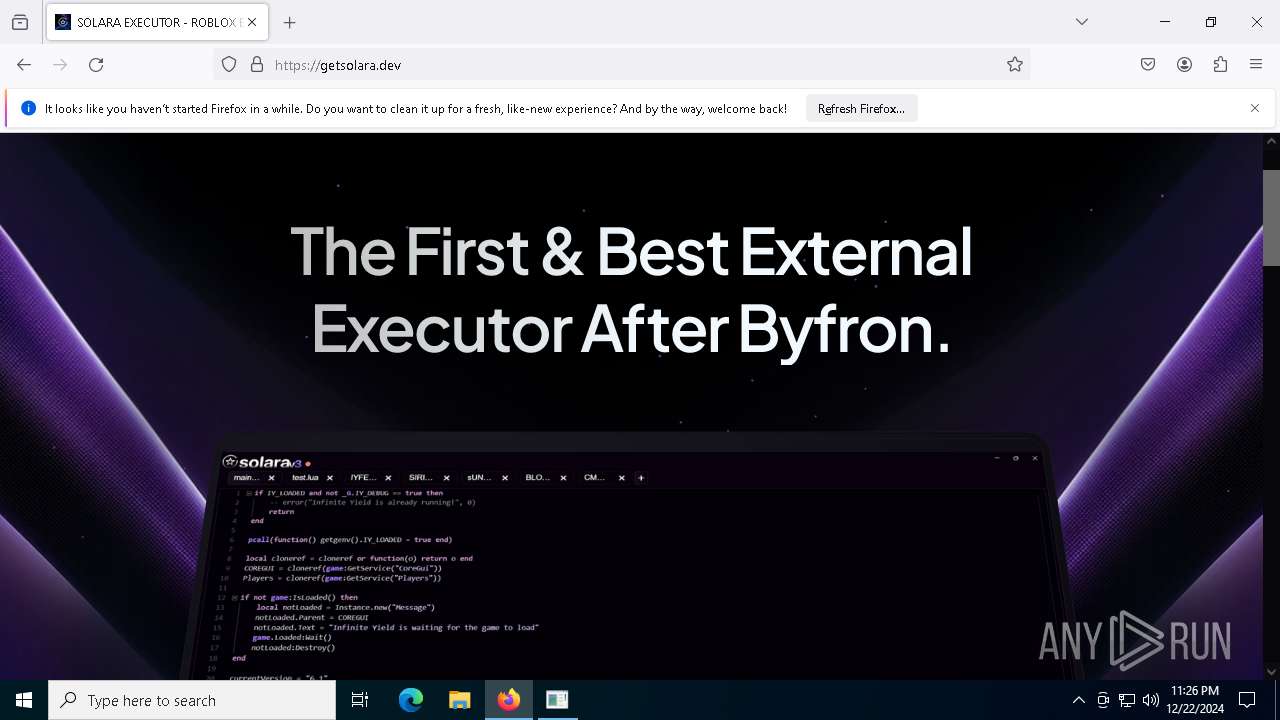1280x720 pixels.
Task: Click the heading 'The First & Best External'
Action: tap(631, 250)
